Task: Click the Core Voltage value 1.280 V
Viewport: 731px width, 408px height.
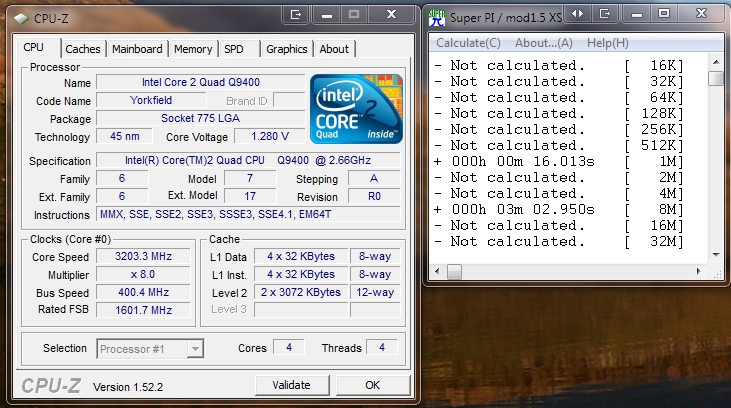Action: [270, 137]
